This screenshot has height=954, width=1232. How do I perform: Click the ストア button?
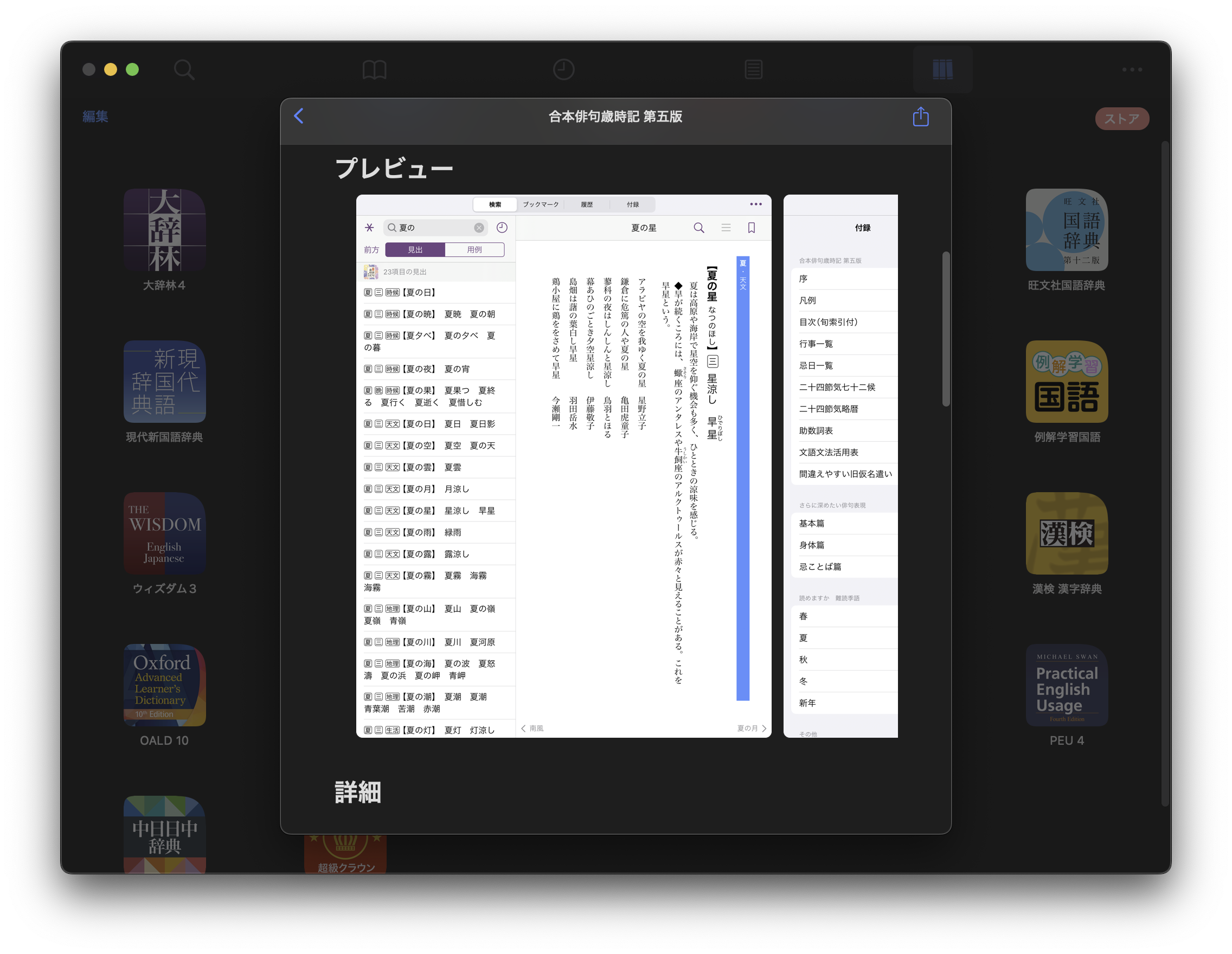pos(1121,119)
